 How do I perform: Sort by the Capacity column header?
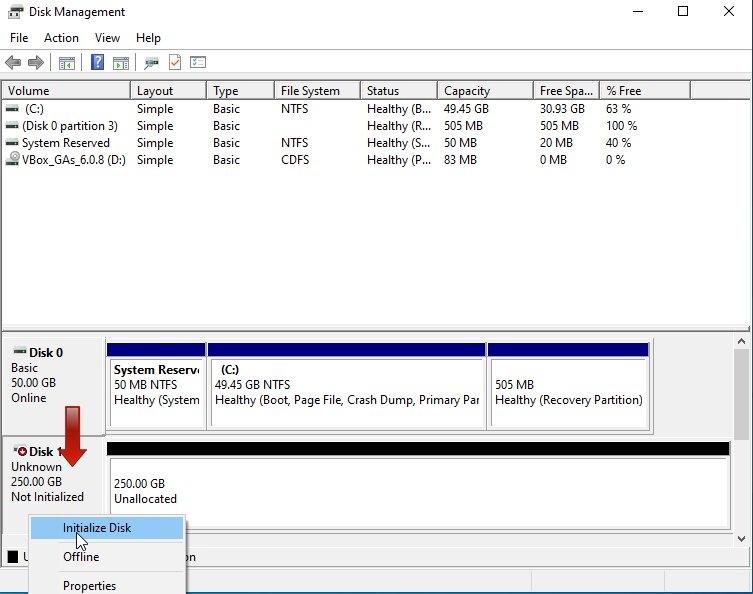pyautogui.click(x=467, y=91)
